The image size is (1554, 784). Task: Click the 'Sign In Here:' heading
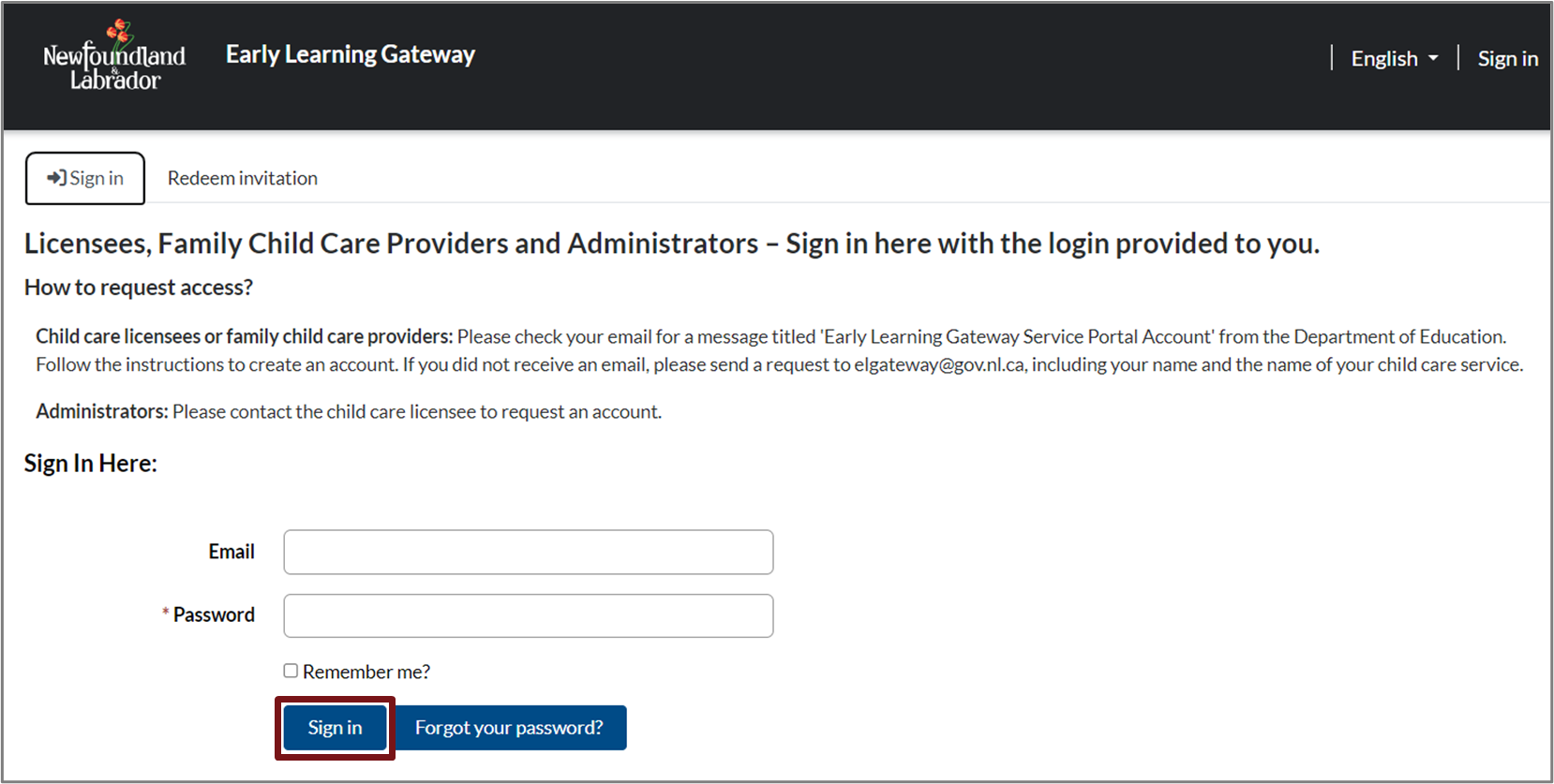point(91,464)
